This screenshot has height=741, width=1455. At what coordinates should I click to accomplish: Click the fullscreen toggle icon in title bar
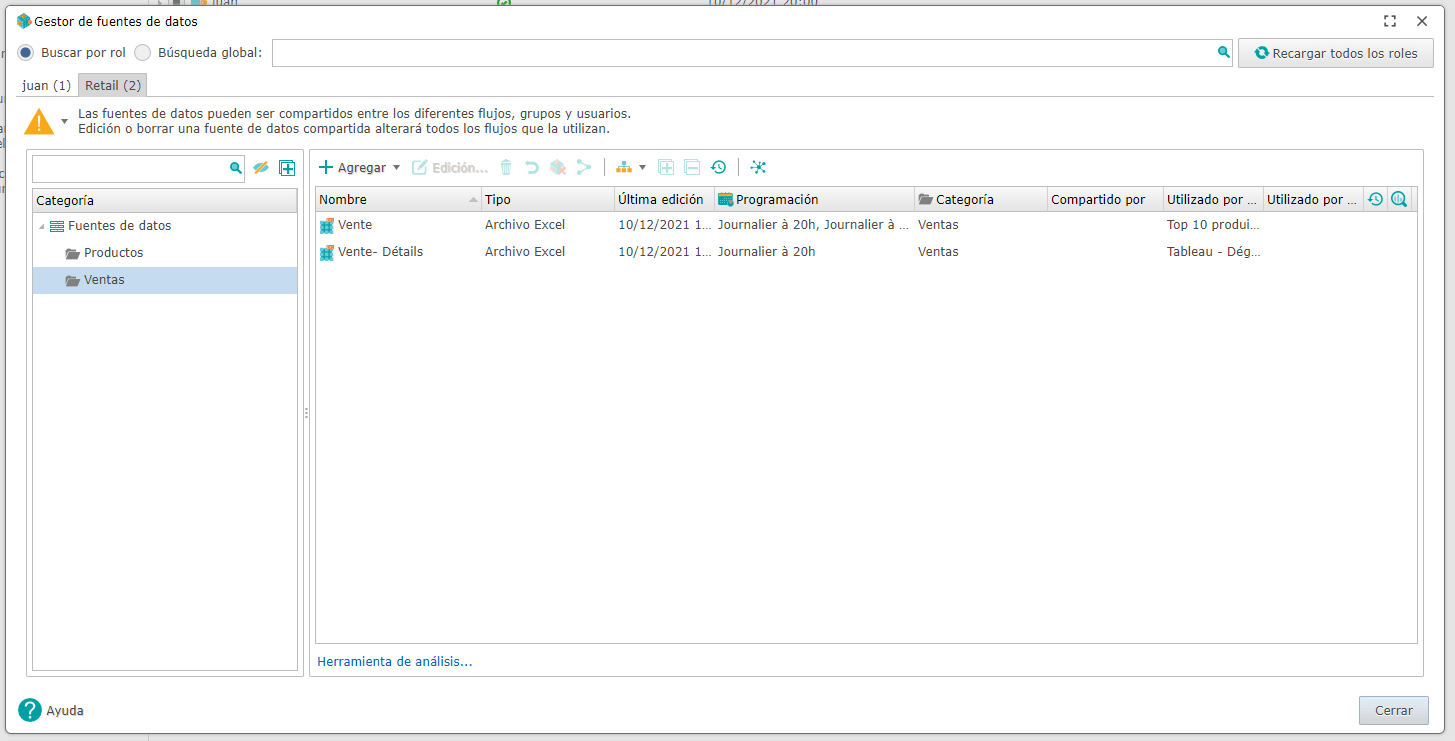point(1390,21)
